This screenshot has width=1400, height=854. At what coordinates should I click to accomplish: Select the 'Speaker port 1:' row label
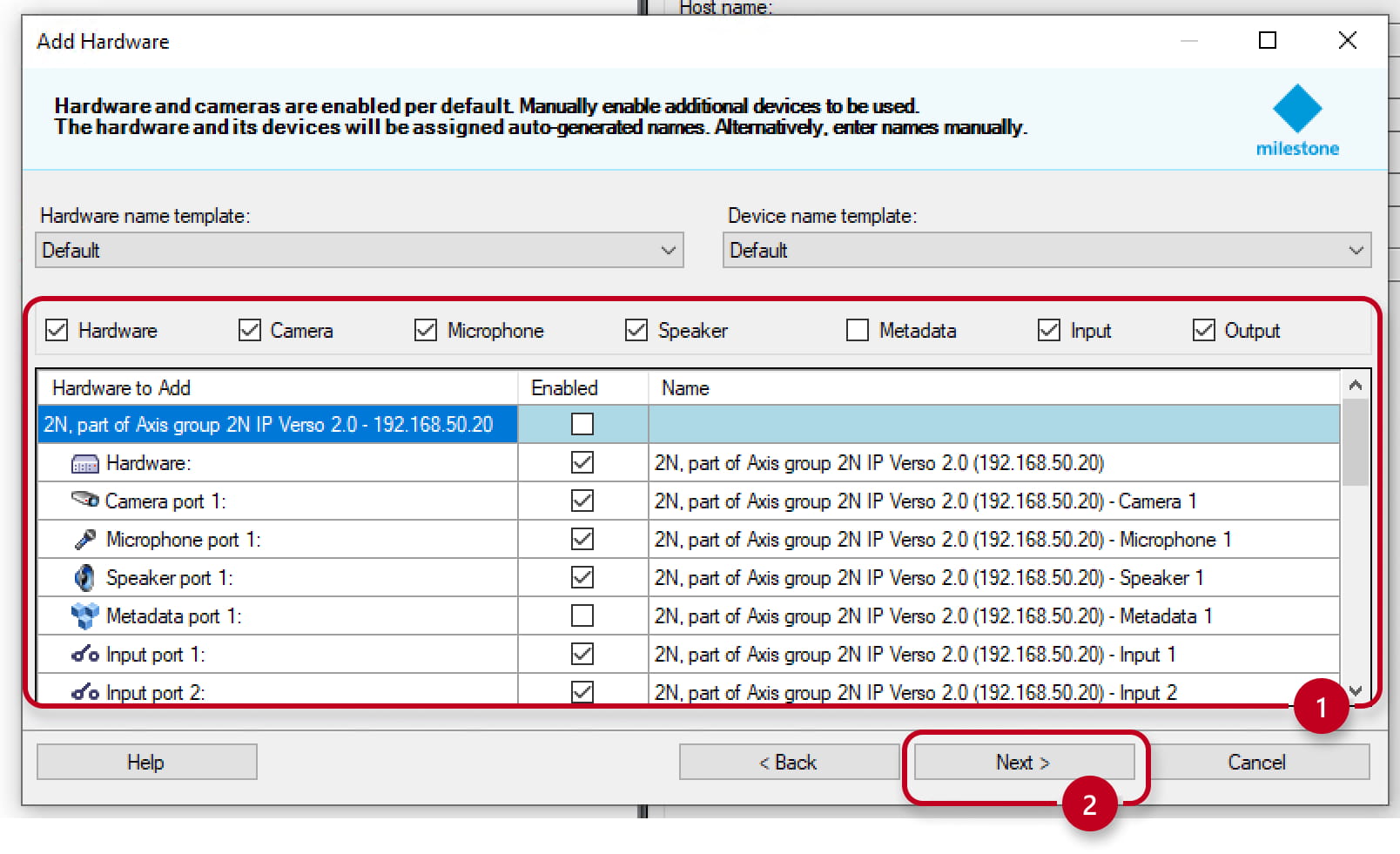click(x=170, y=578)
